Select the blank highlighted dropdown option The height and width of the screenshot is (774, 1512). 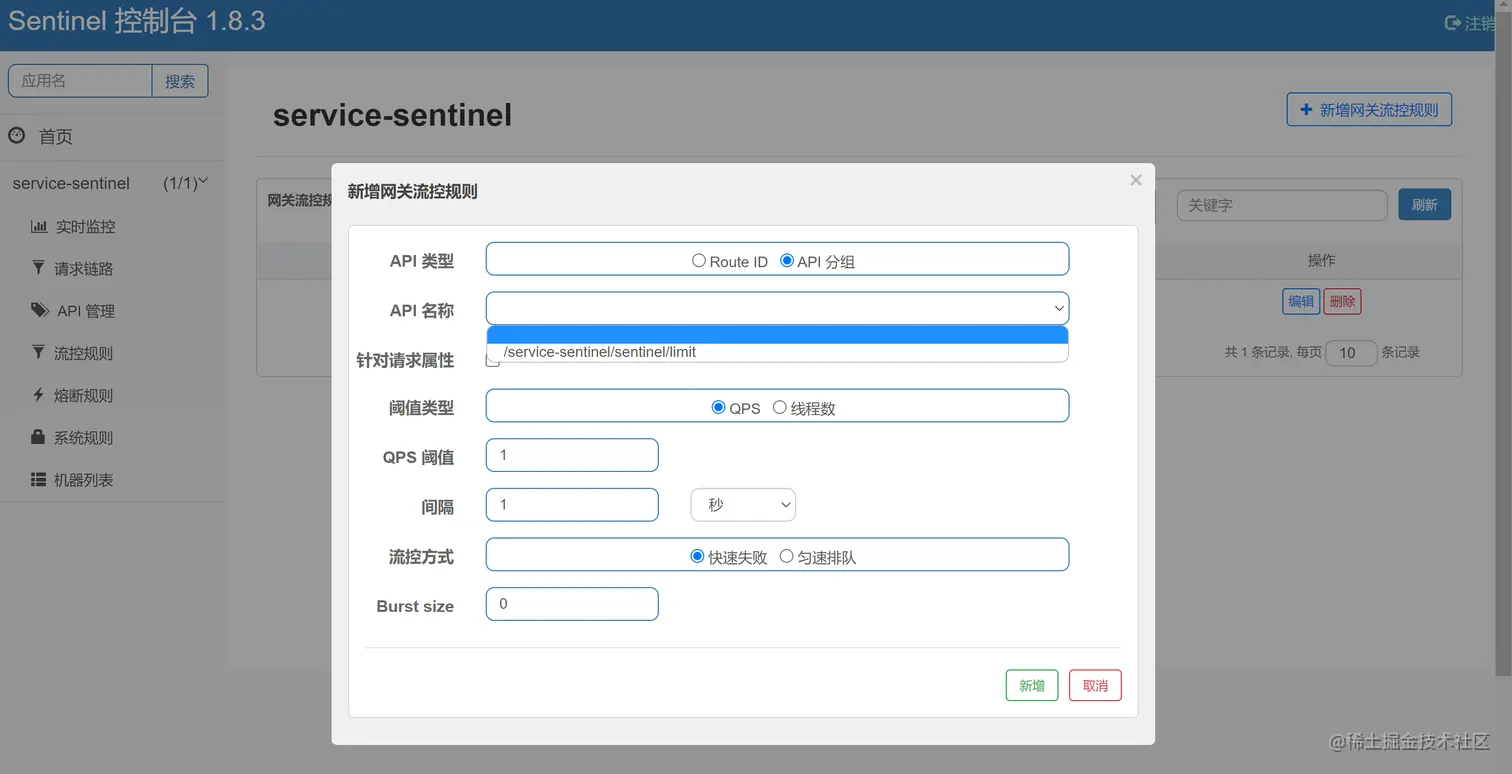[x=777, y=335]
